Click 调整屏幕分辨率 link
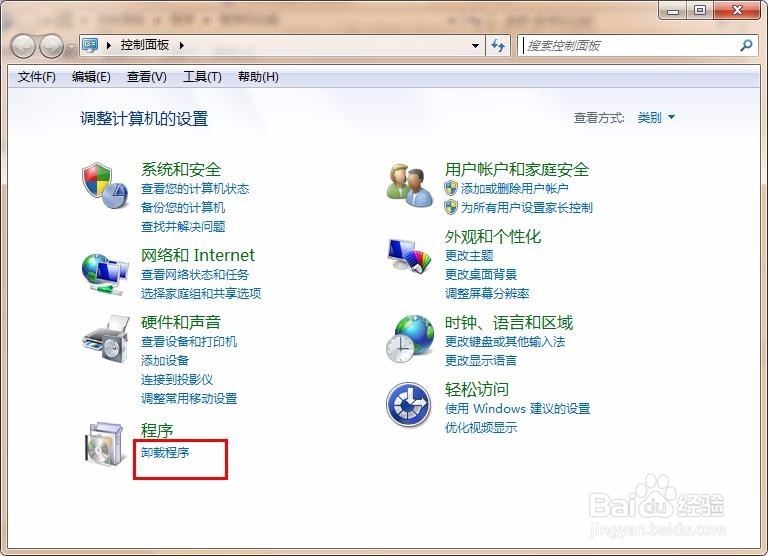Screen dimensions: 768x556 pos(487,294)
